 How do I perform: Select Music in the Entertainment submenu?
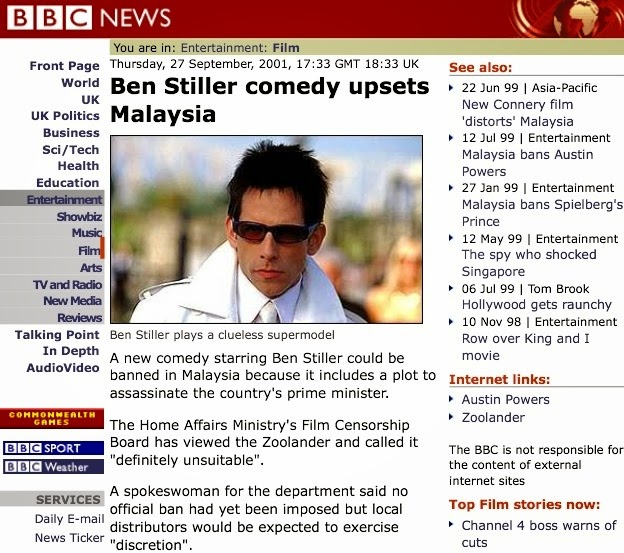click(x=87, y=233)
